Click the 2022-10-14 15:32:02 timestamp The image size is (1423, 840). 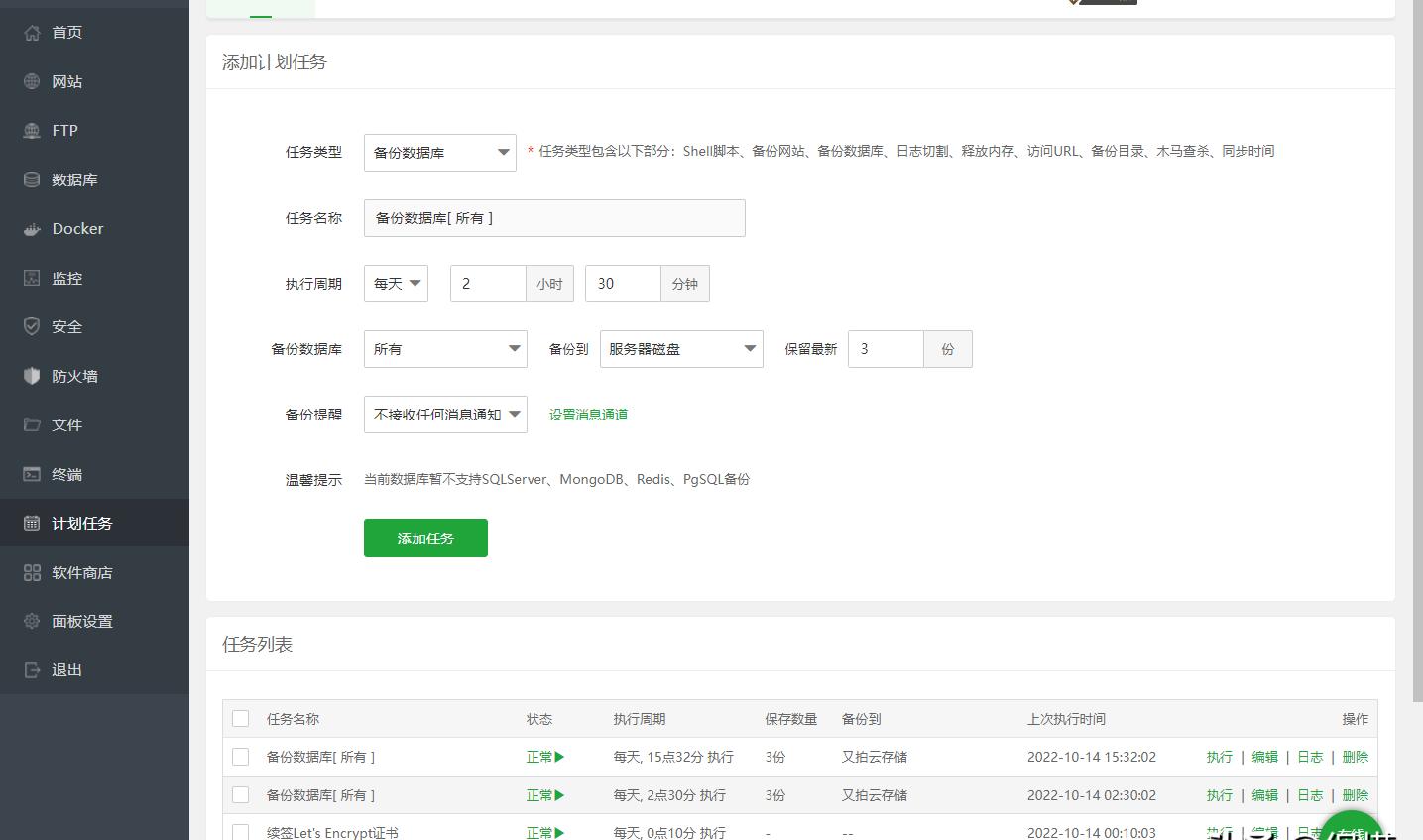coord(1092,757)
